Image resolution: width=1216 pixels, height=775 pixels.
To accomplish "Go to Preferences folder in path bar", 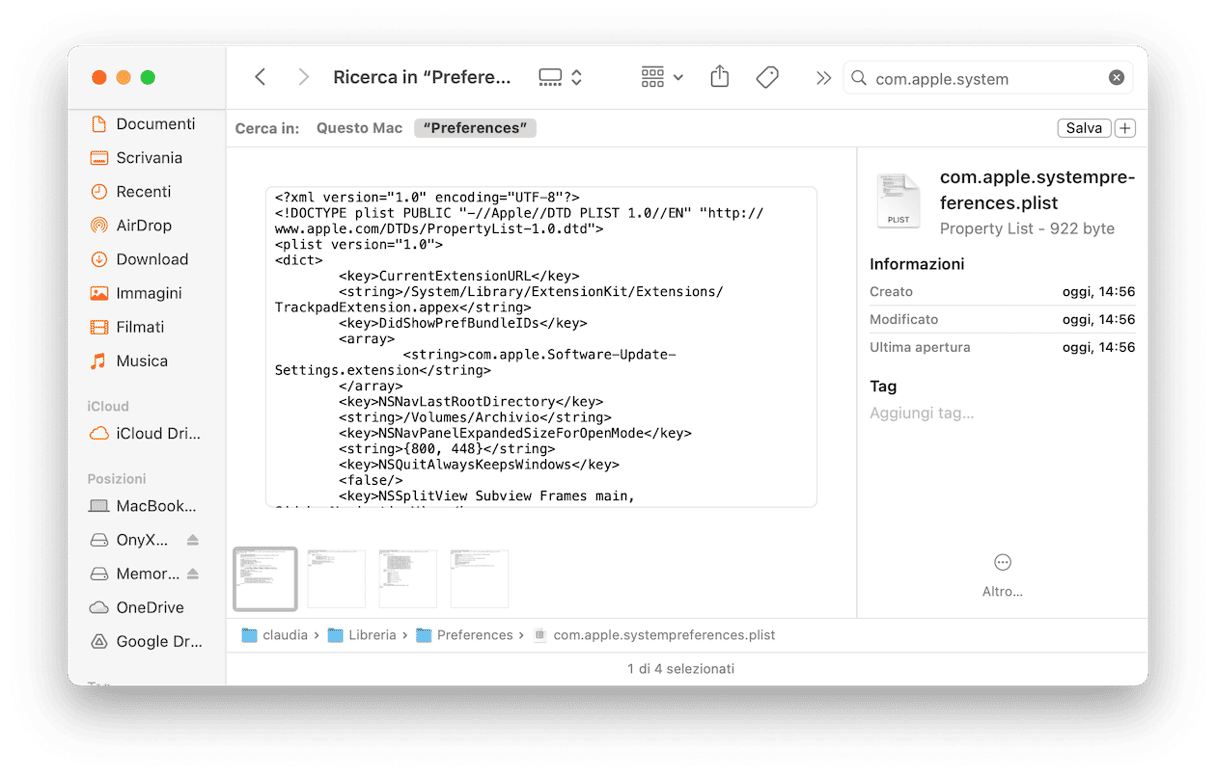I will (x=464, y=635).
